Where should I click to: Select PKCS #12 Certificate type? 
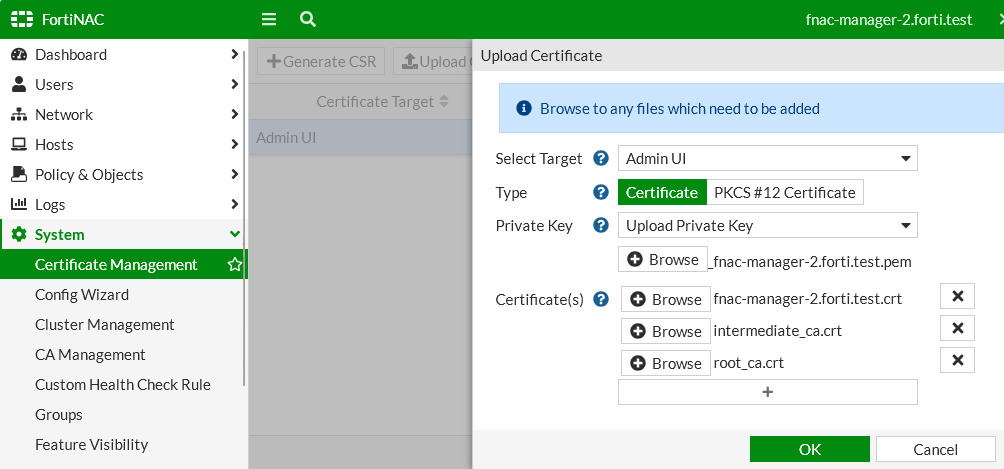click(x=785, y=192)
